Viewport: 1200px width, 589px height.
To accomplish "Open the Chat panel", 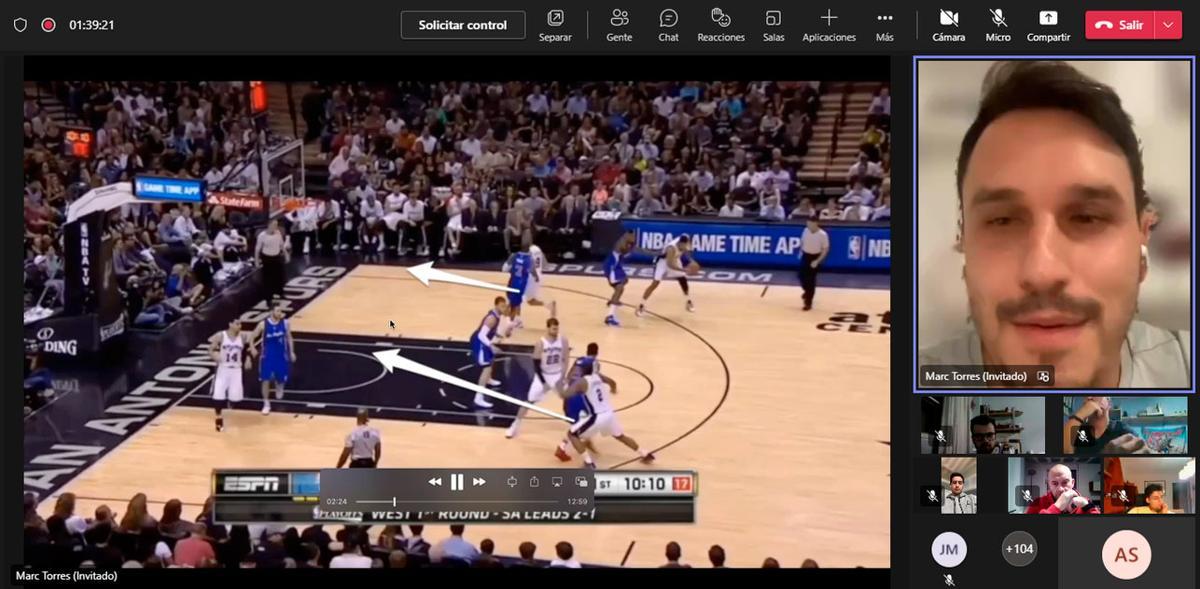I will [x=668, y=25].
